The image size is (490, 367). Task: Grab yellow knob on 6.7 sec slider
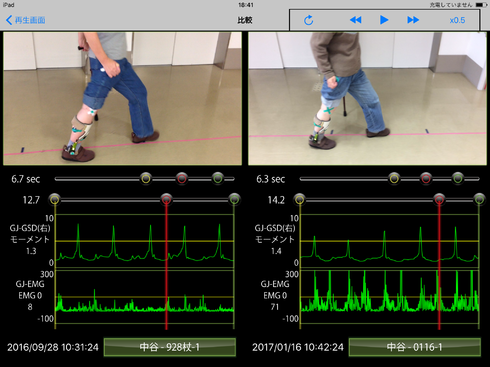tap(146, 179)
